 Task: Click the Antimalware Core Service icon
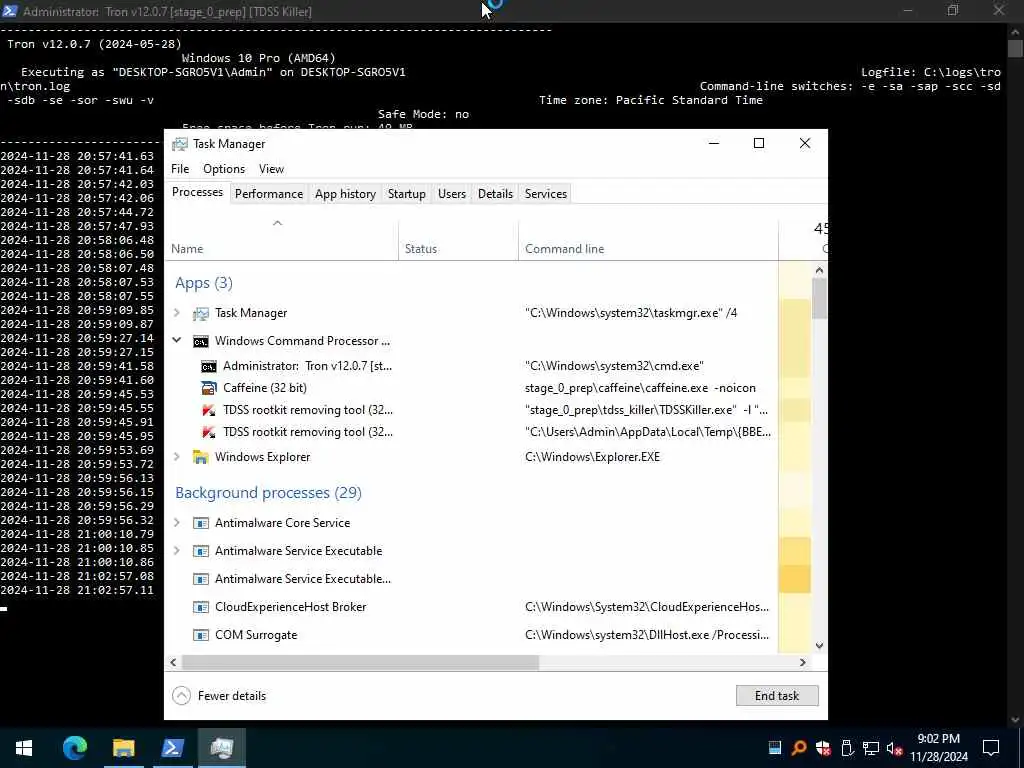(x=200, y=523)
